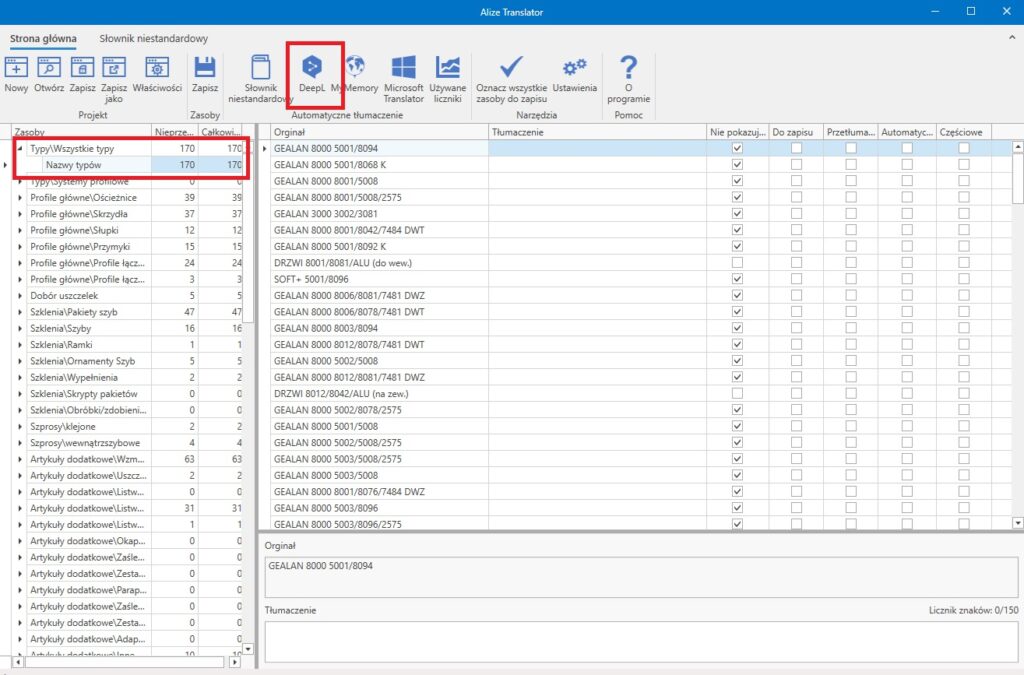Image resolution: width=1024 pixels, height=675 pixels.
Task: Click Częściowe column header
Action: (964, 132)
